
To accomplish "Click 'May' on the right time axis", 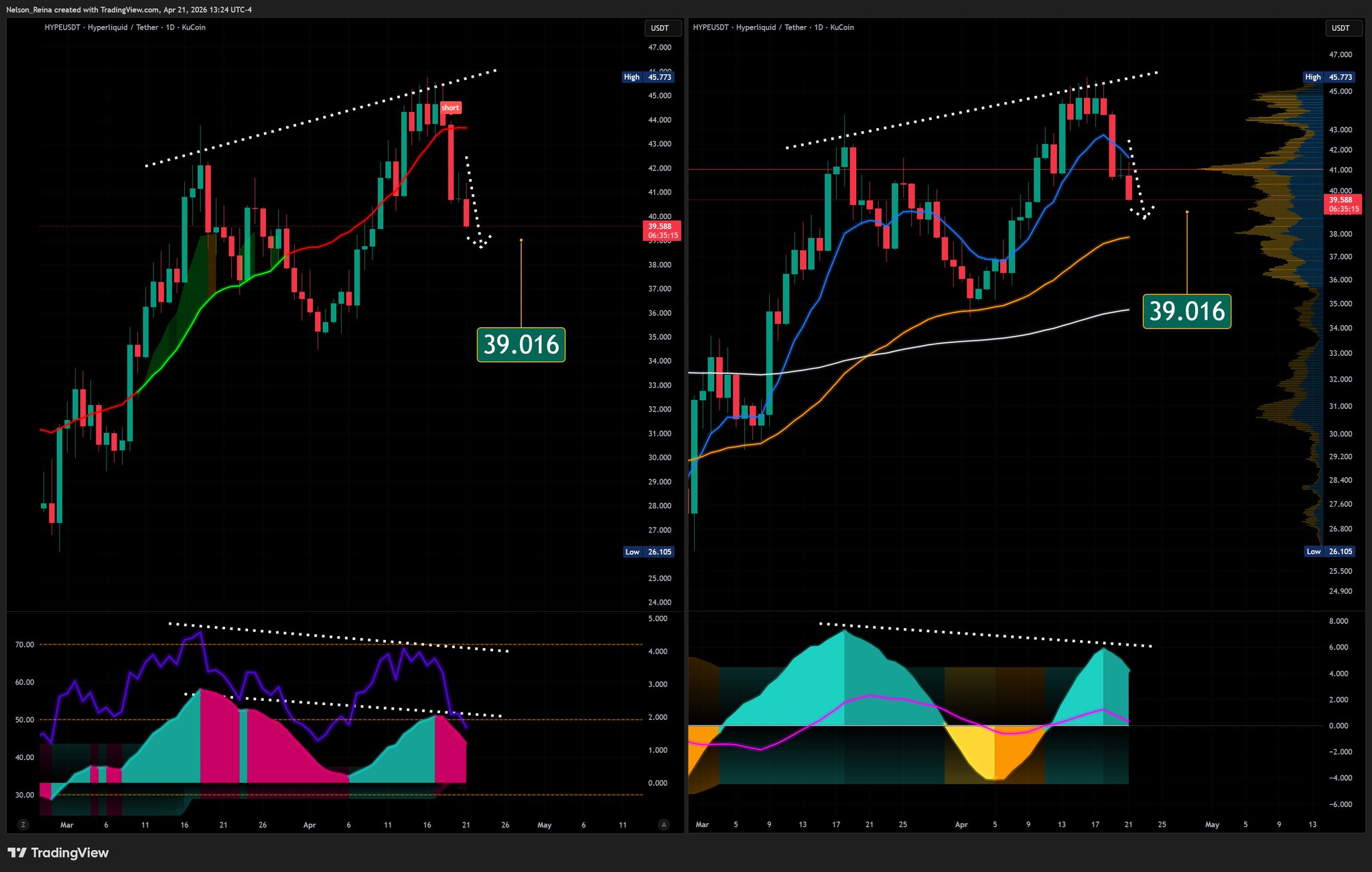I will click(1212, 824).
